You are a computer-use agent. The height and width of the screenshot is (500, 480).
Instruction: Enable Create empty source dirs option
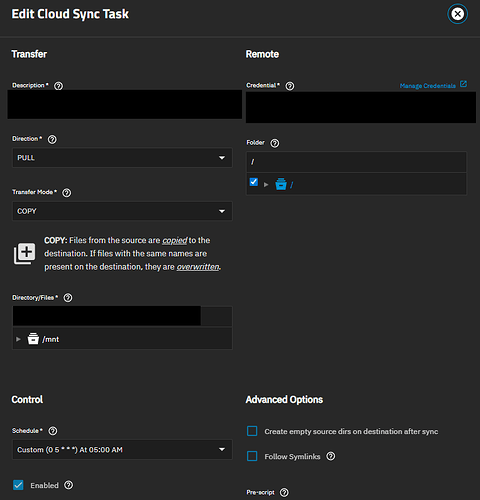click(252, 431)
